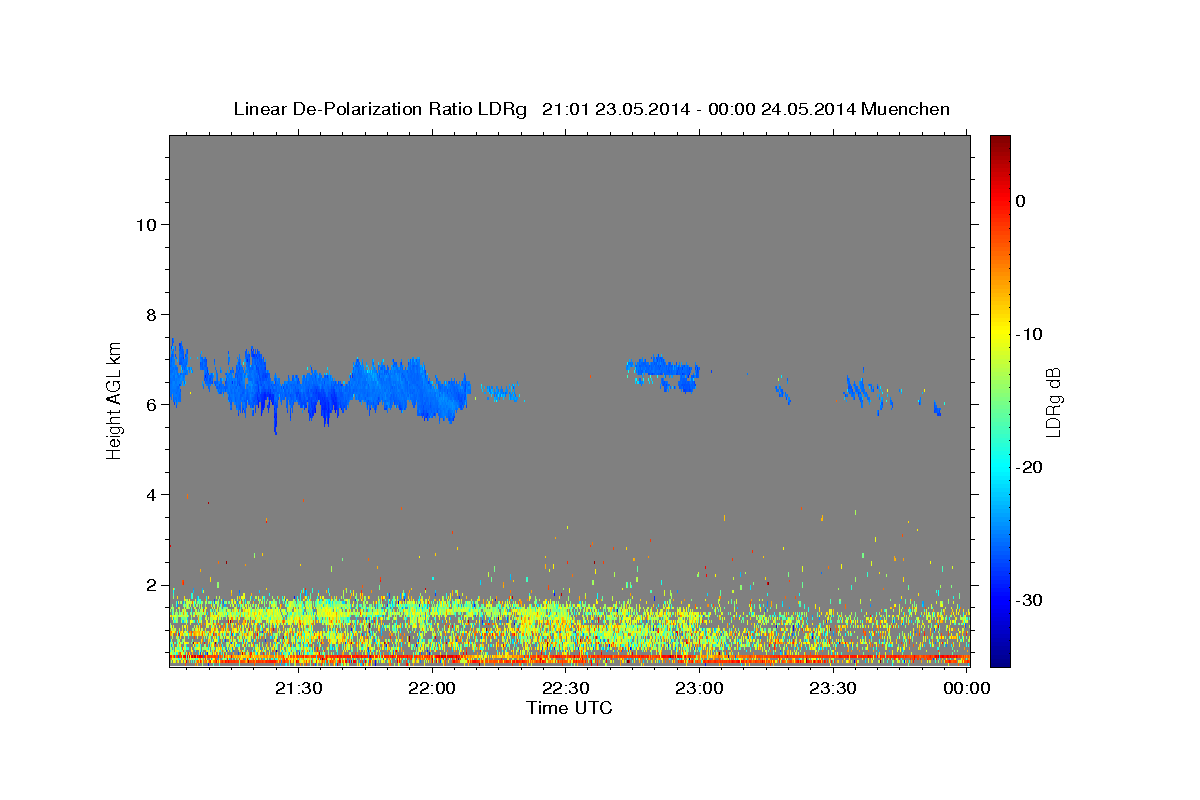Click the '22:00' time axis label
1200x800 pixels.
point(432,688)
